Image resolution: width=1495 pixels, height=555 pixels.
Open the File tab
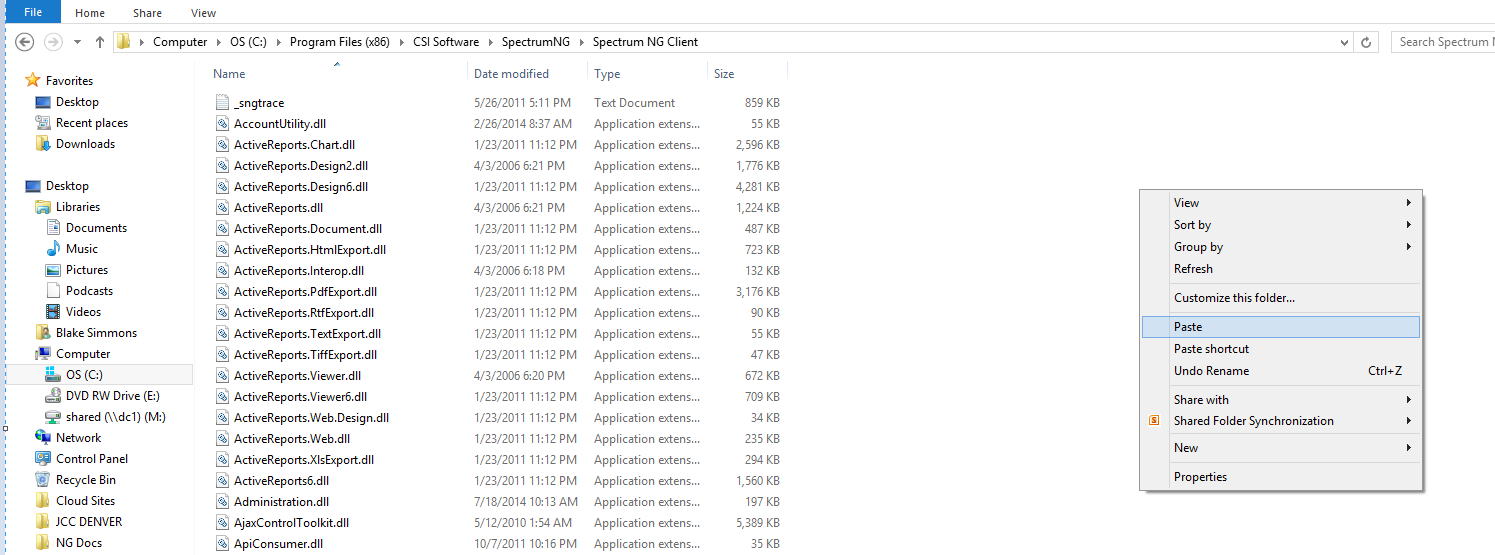point(33,12)
